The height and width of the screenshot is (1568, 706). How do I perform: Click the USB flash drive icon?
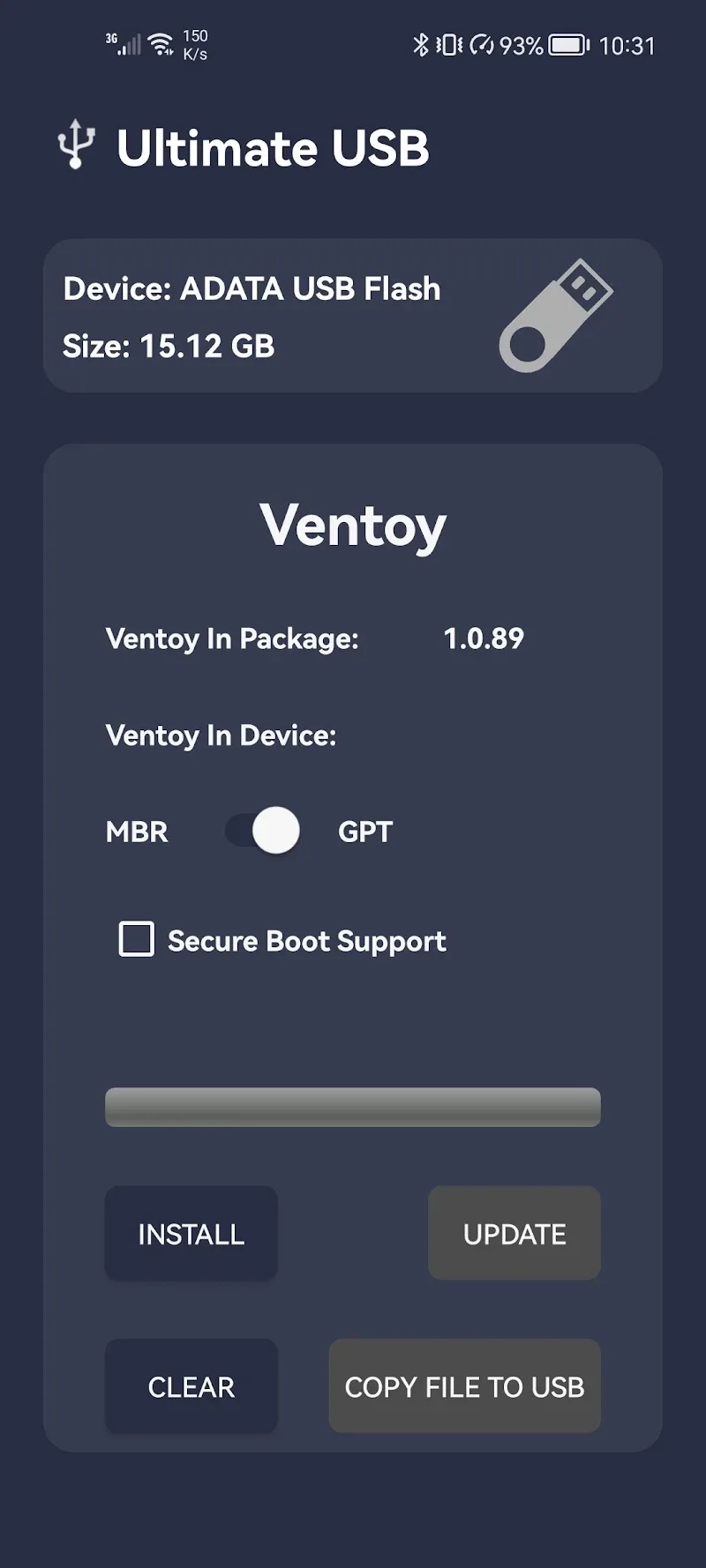556,316
